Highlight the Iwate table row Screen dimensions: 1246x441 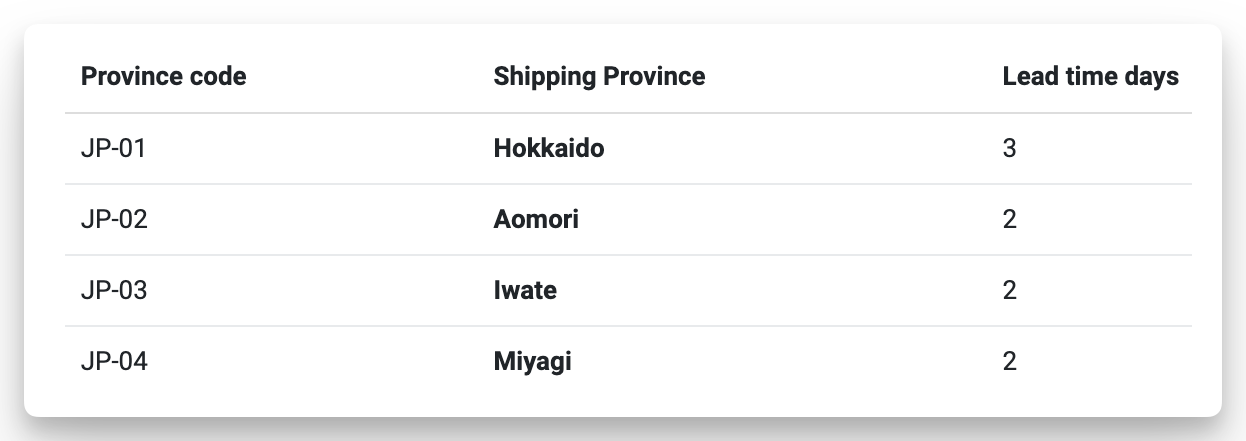[x=780, y=291]
